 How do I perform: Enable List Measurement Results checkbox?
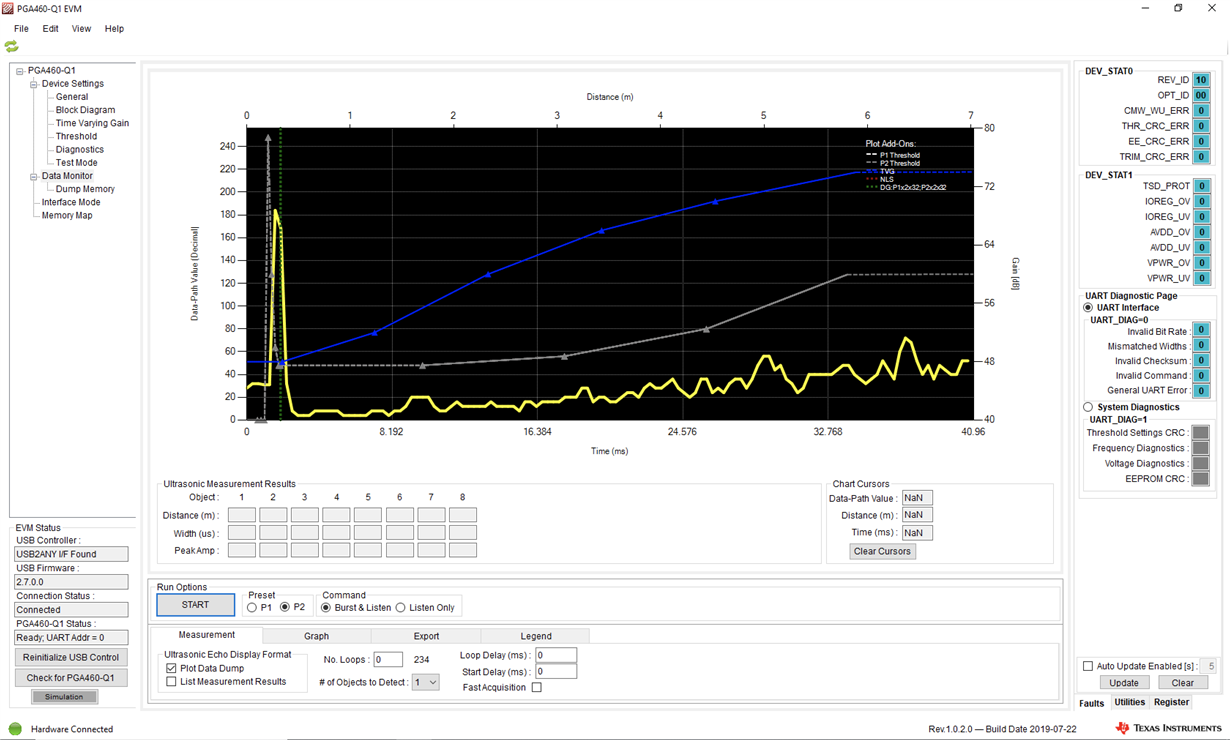click(171, 682)
